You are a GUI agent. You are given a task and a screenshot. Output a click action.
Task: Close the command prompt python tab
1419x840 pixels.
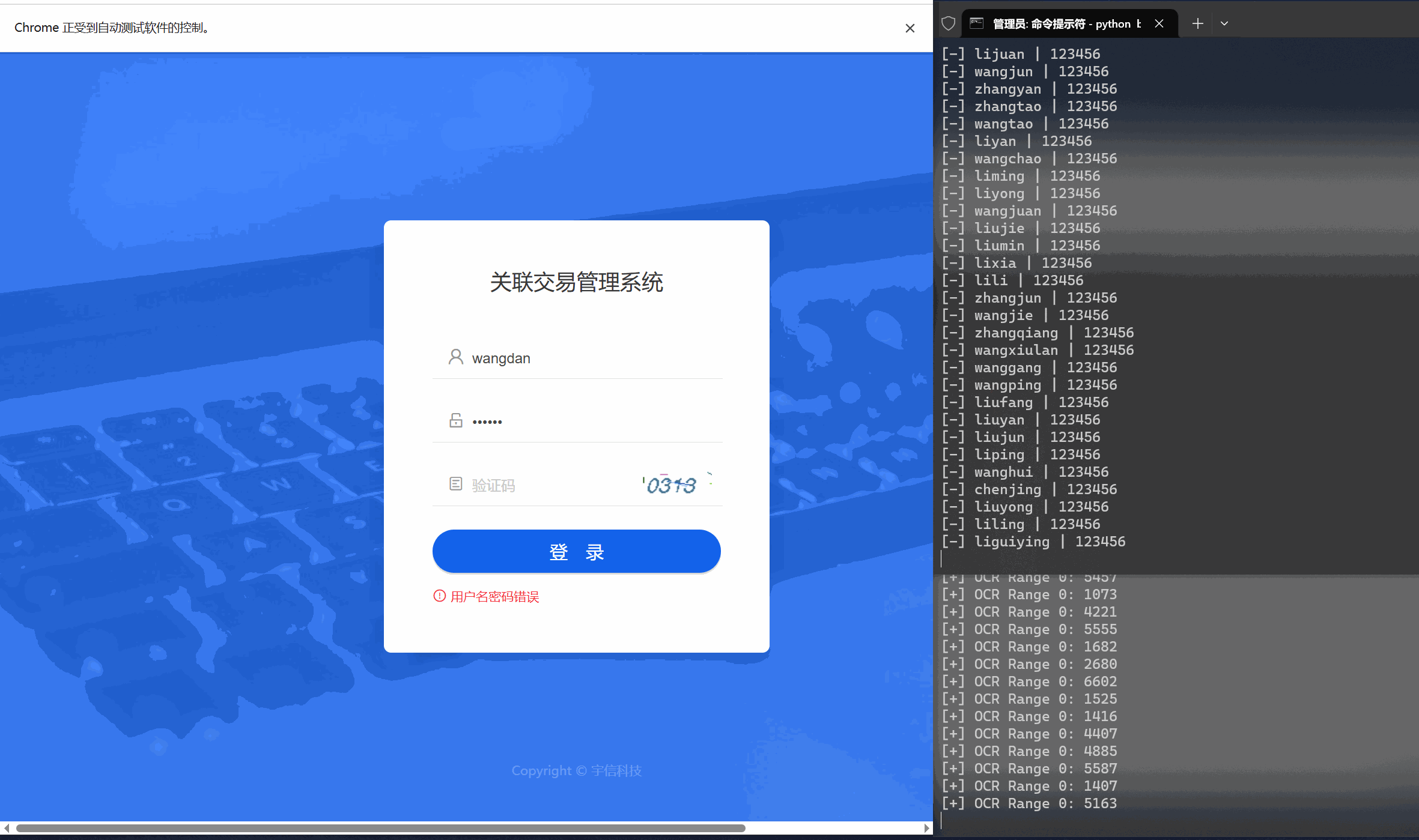[x=1159, y=23]
